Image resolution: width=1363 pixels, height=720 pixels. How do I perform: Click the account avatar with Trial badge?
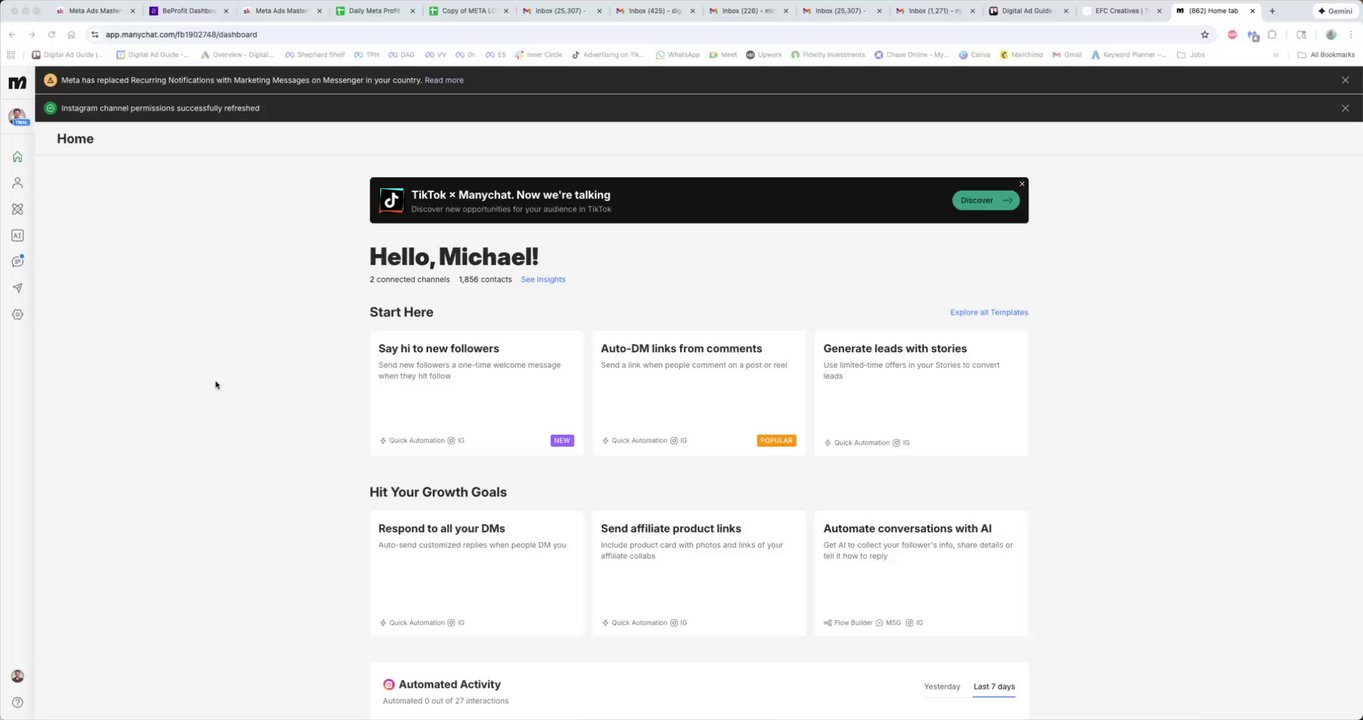(x=17, y=117)
